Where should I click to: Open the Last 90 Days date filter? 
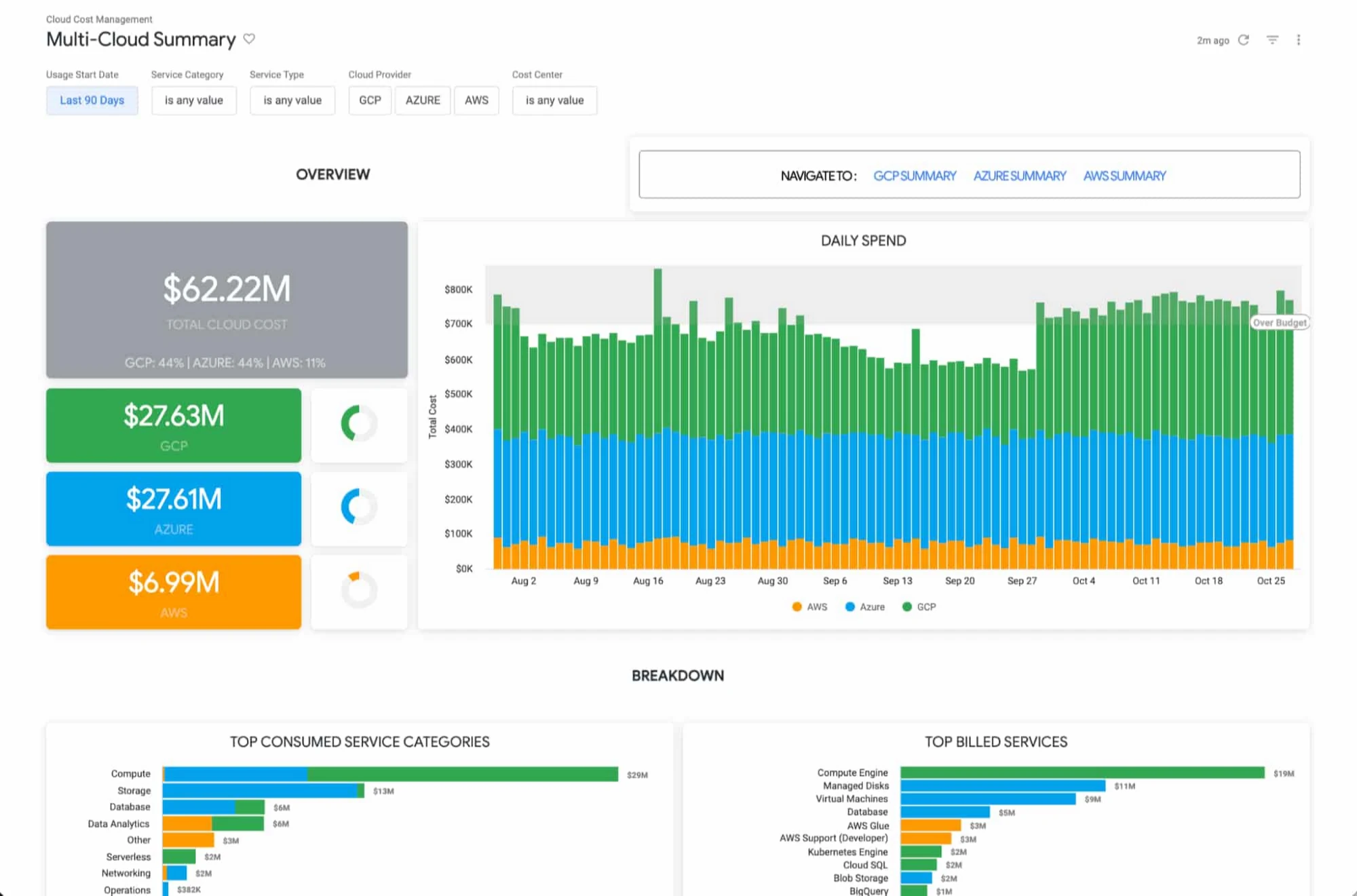(92, 100)
